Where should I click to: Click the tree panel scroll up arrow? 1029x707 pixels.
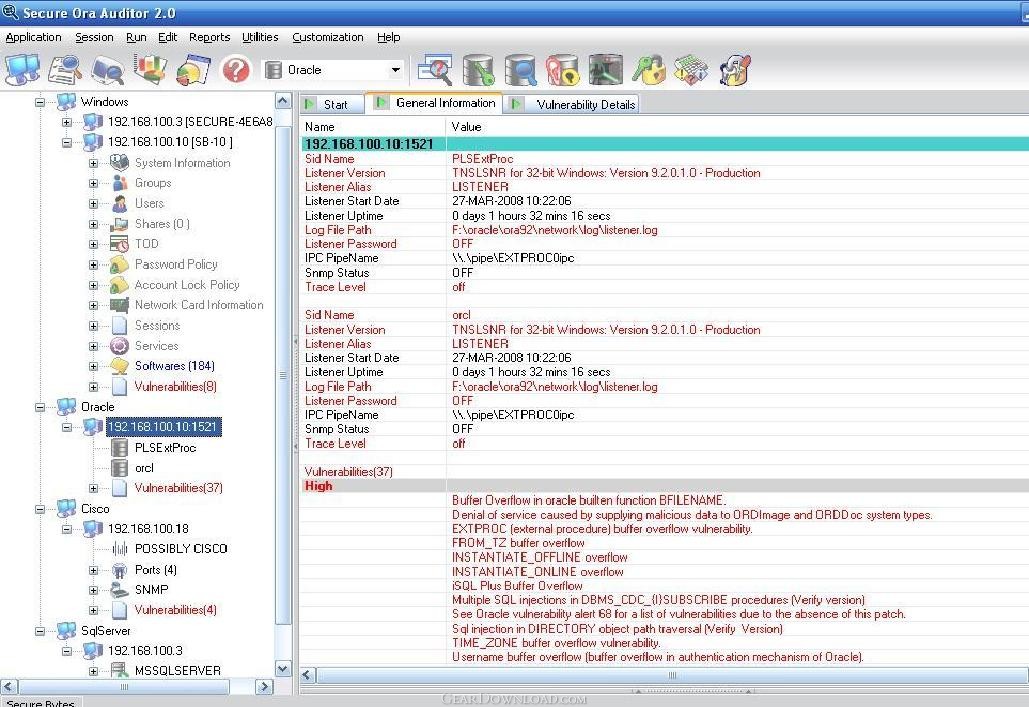283,100
